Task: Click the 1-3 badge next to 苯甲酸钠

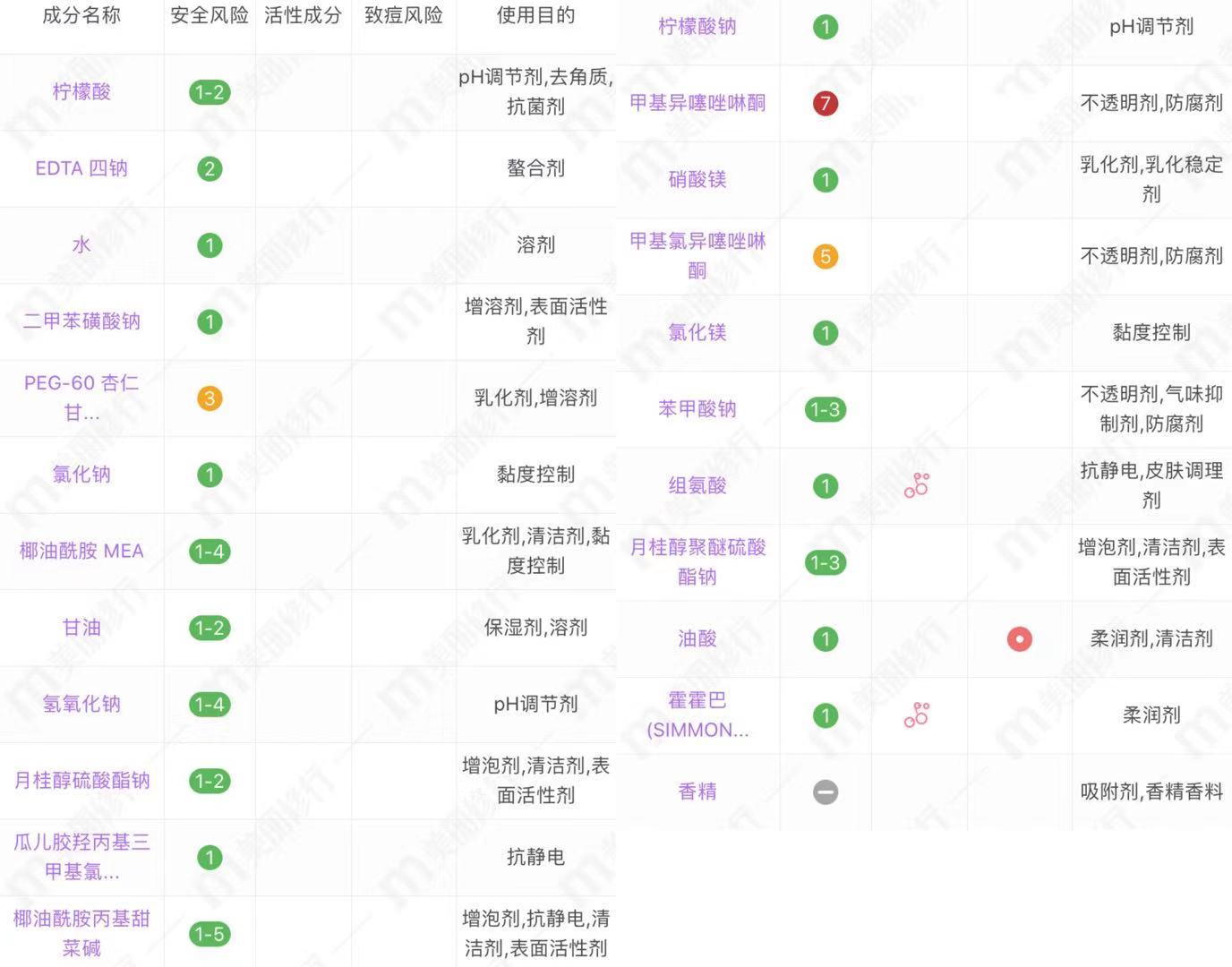Action: (824, 408)
